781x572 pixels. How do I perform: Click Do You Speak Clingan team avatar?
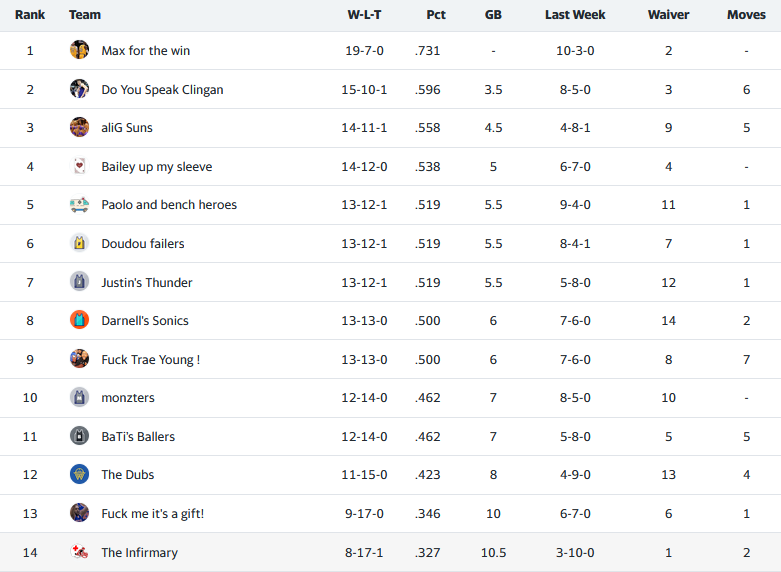tap(80, 89)
